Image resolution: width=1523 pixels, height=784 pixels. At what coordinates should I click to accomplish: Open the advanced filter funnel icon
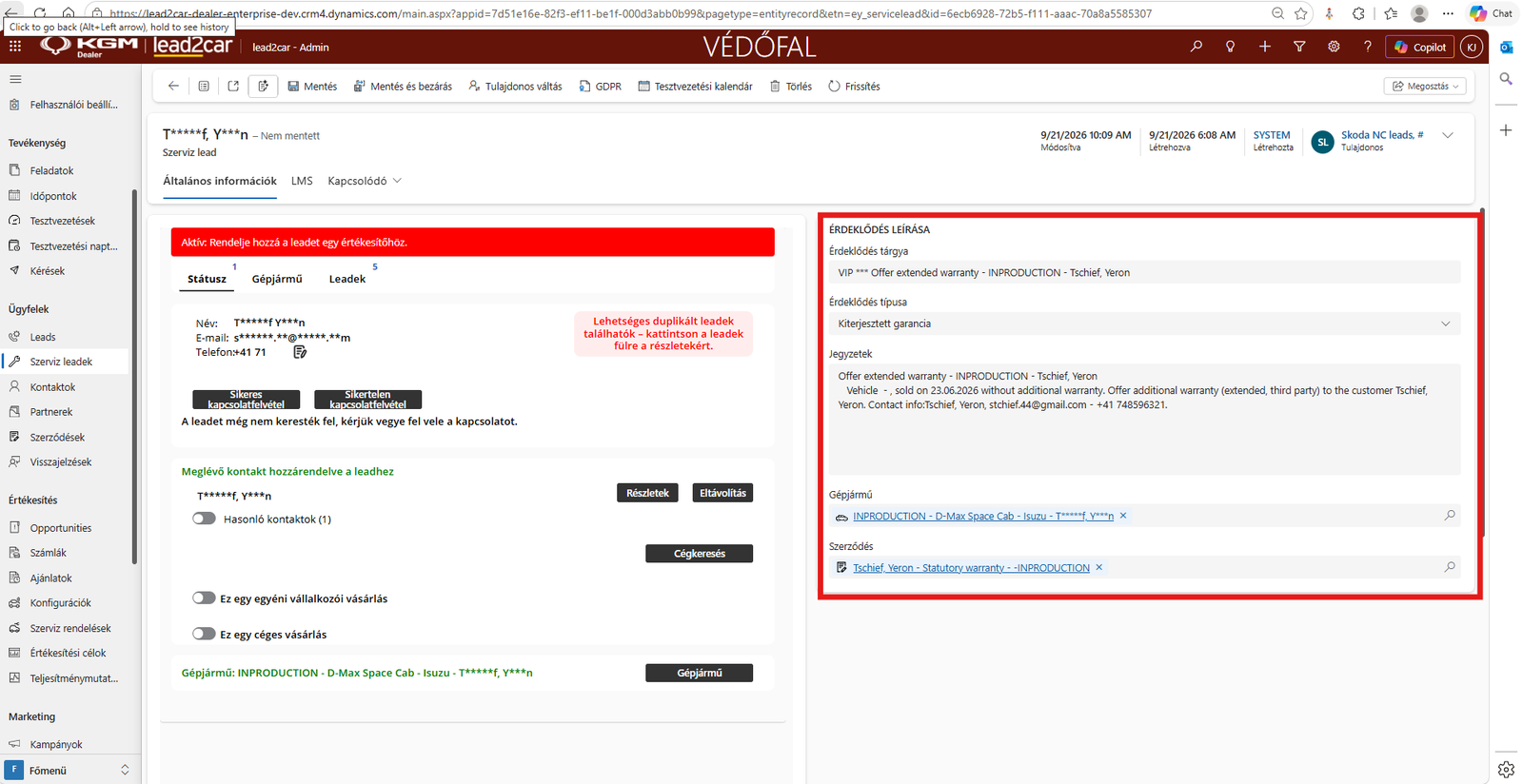(x=1299, y=47)
